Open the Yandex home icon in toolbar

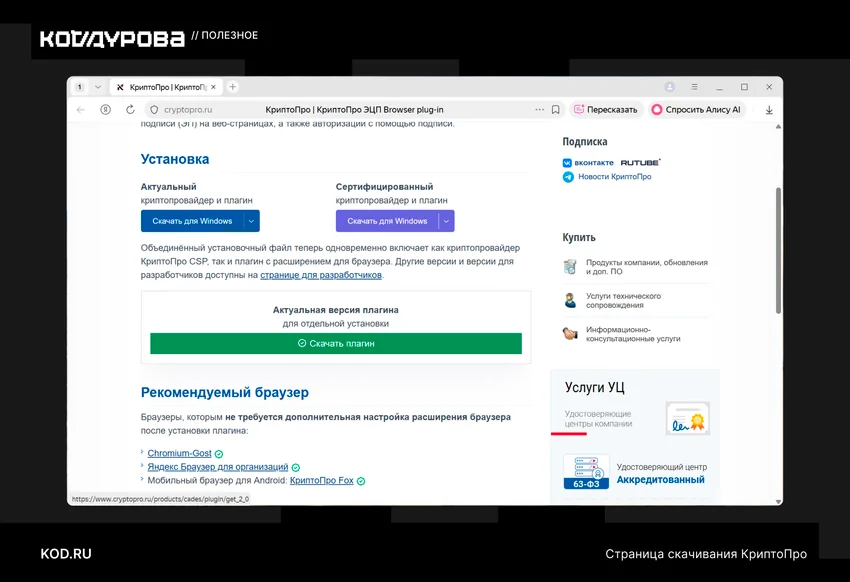tap(105, 109)
